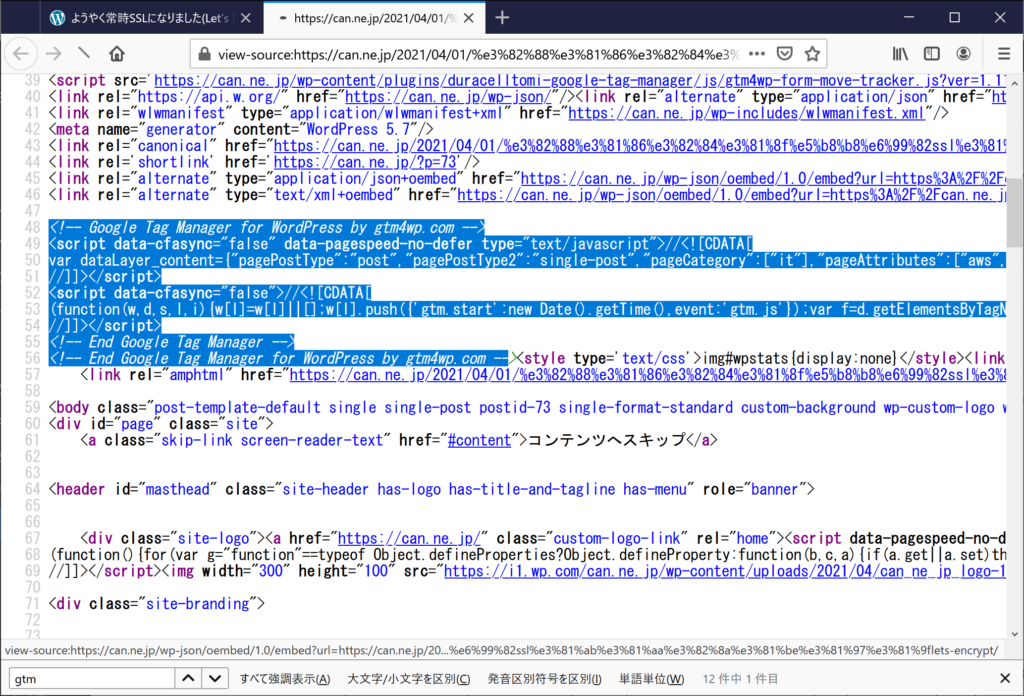Jump to the next find match
The height and width of the screenshot is (696, 1024).
click(214, 679)
